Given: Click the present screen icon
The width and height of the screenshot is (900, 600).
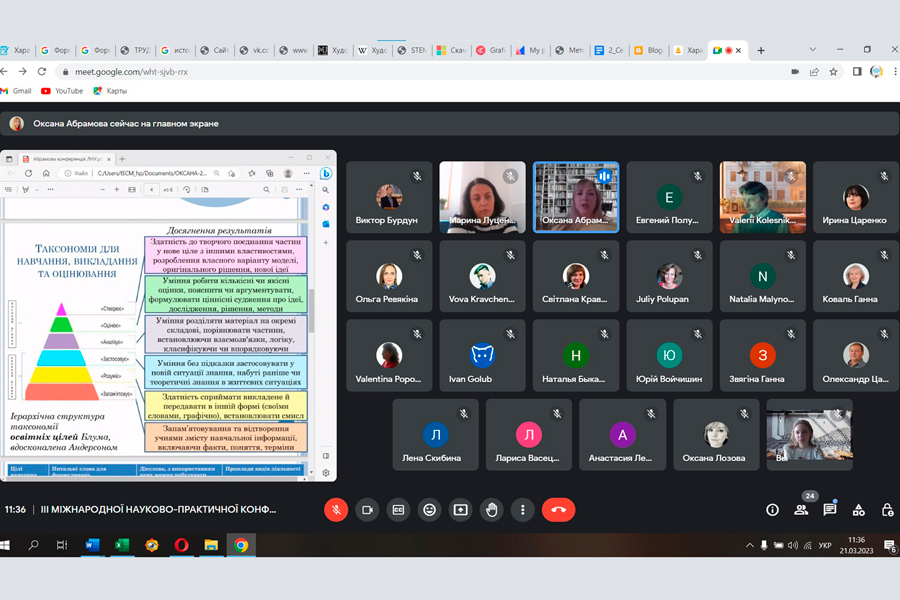Looking at the screenshot, I should coord(460,510).
